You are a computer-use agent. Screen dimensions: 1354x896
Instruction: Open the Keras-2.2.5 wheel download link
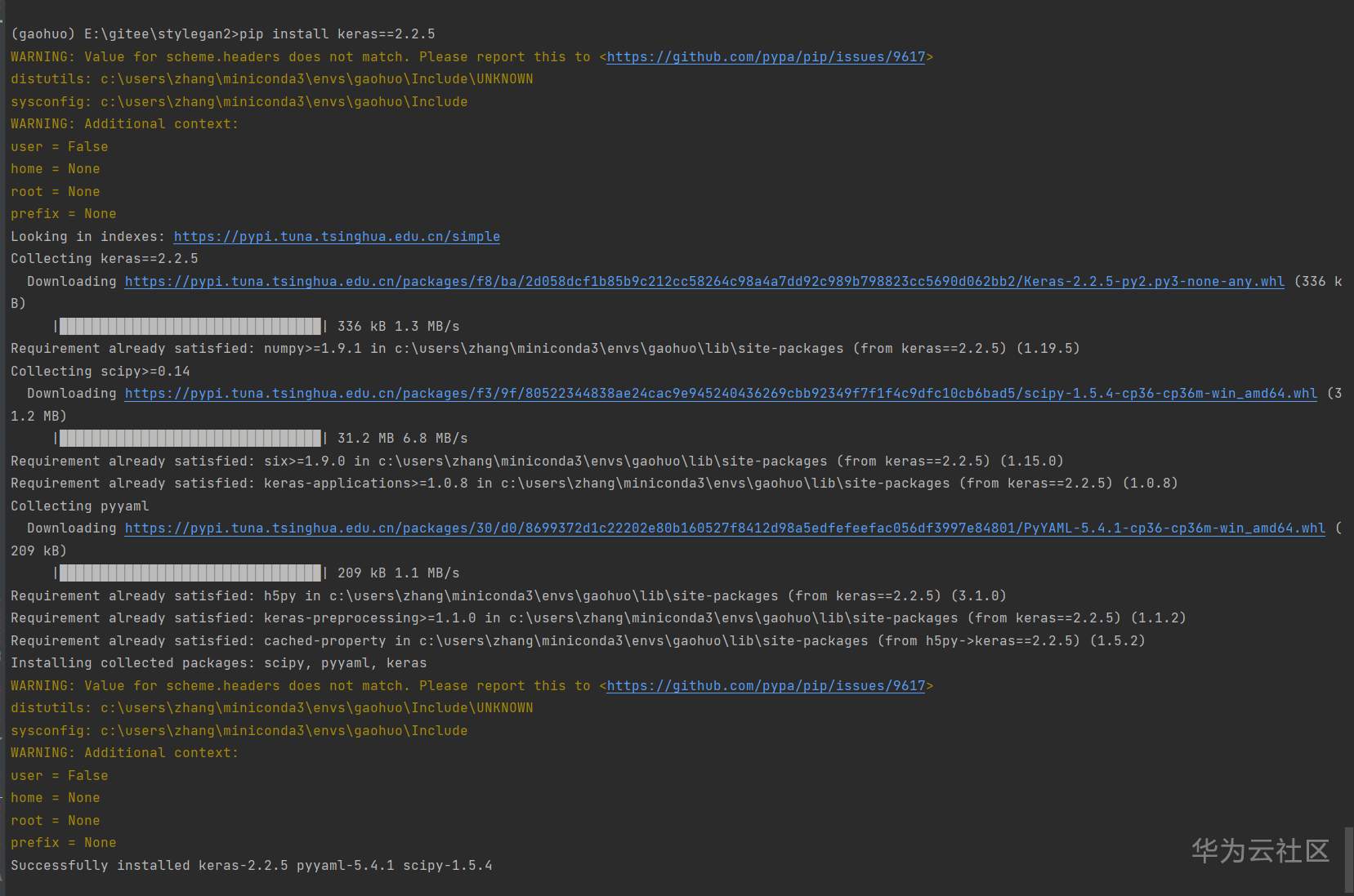click(704, 282)
